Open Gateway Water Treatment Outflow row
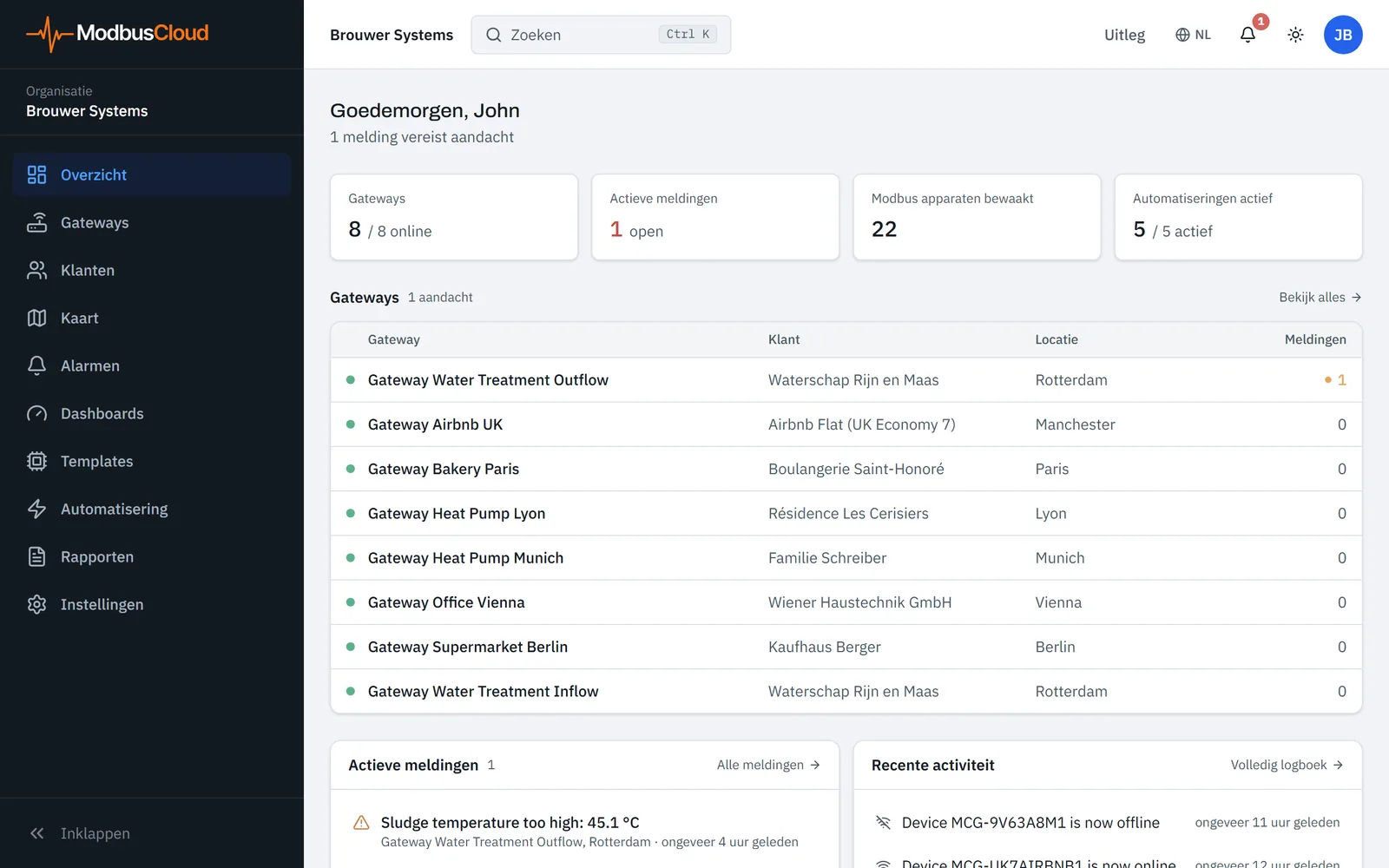The image size is (1389, 868). pos(846,380)
